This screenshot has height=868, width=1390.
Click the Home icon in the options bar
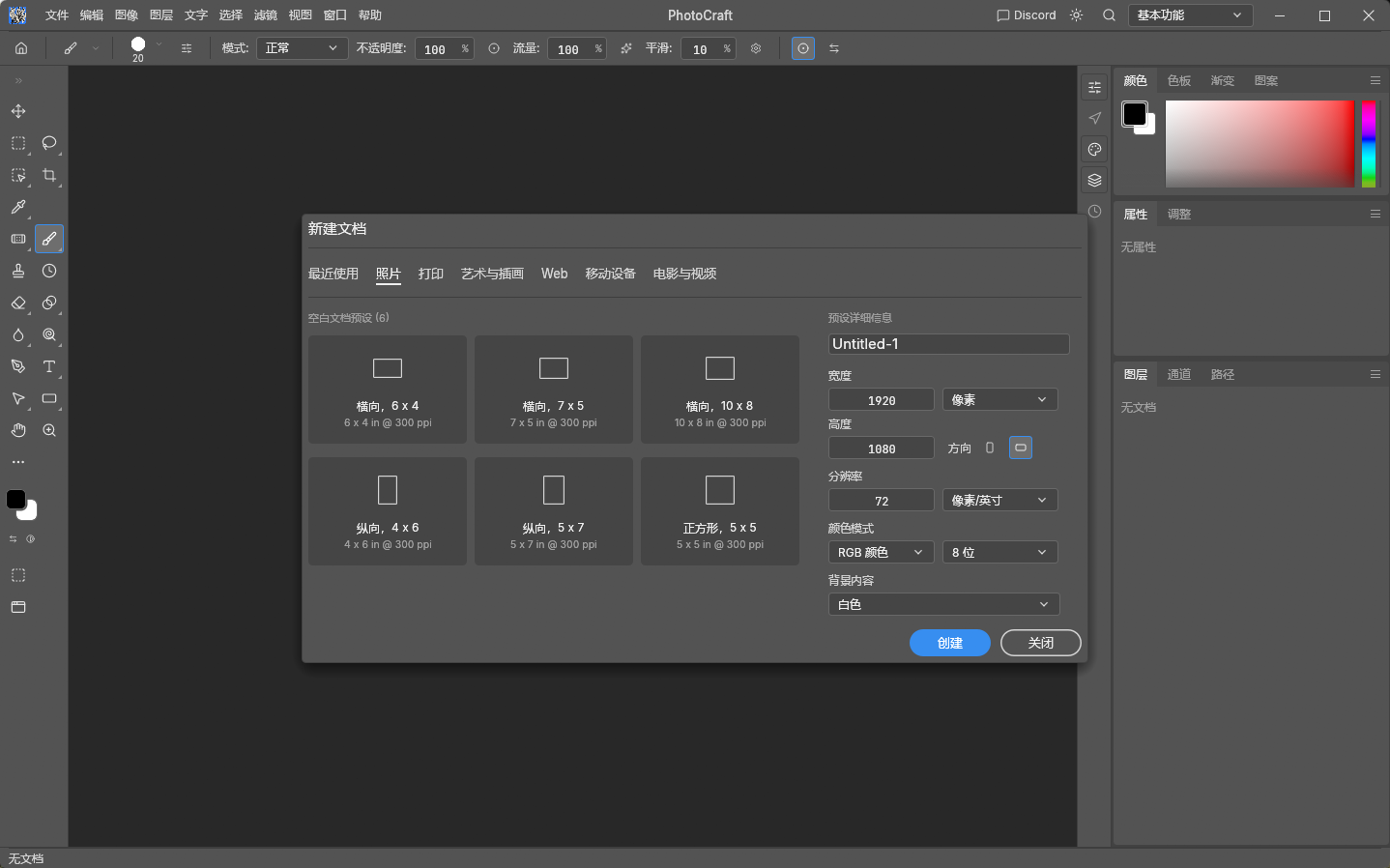21,48
